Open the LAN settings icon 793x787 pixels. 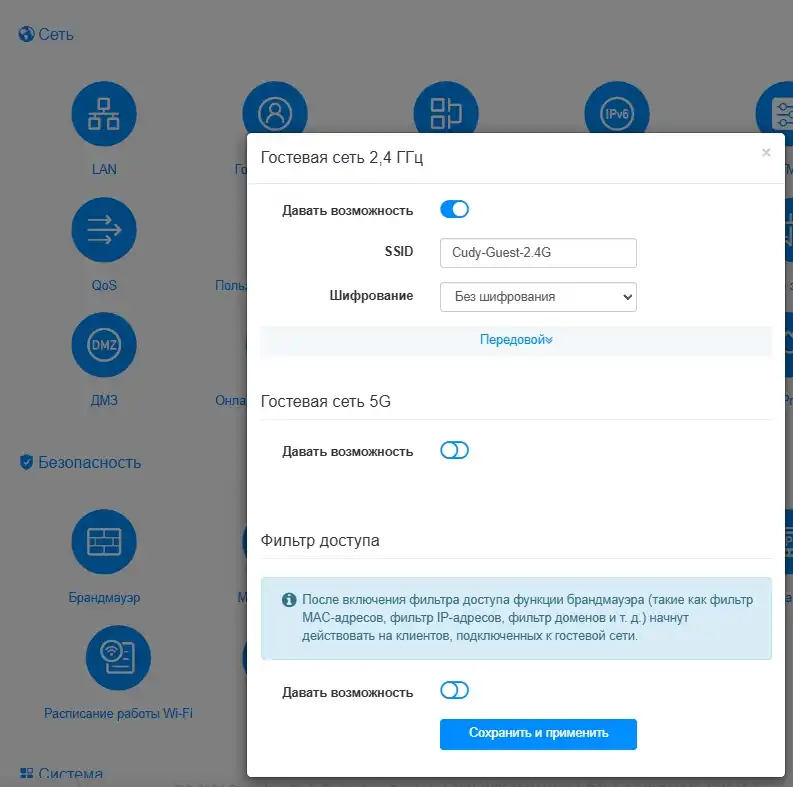[x=104, y=114]
